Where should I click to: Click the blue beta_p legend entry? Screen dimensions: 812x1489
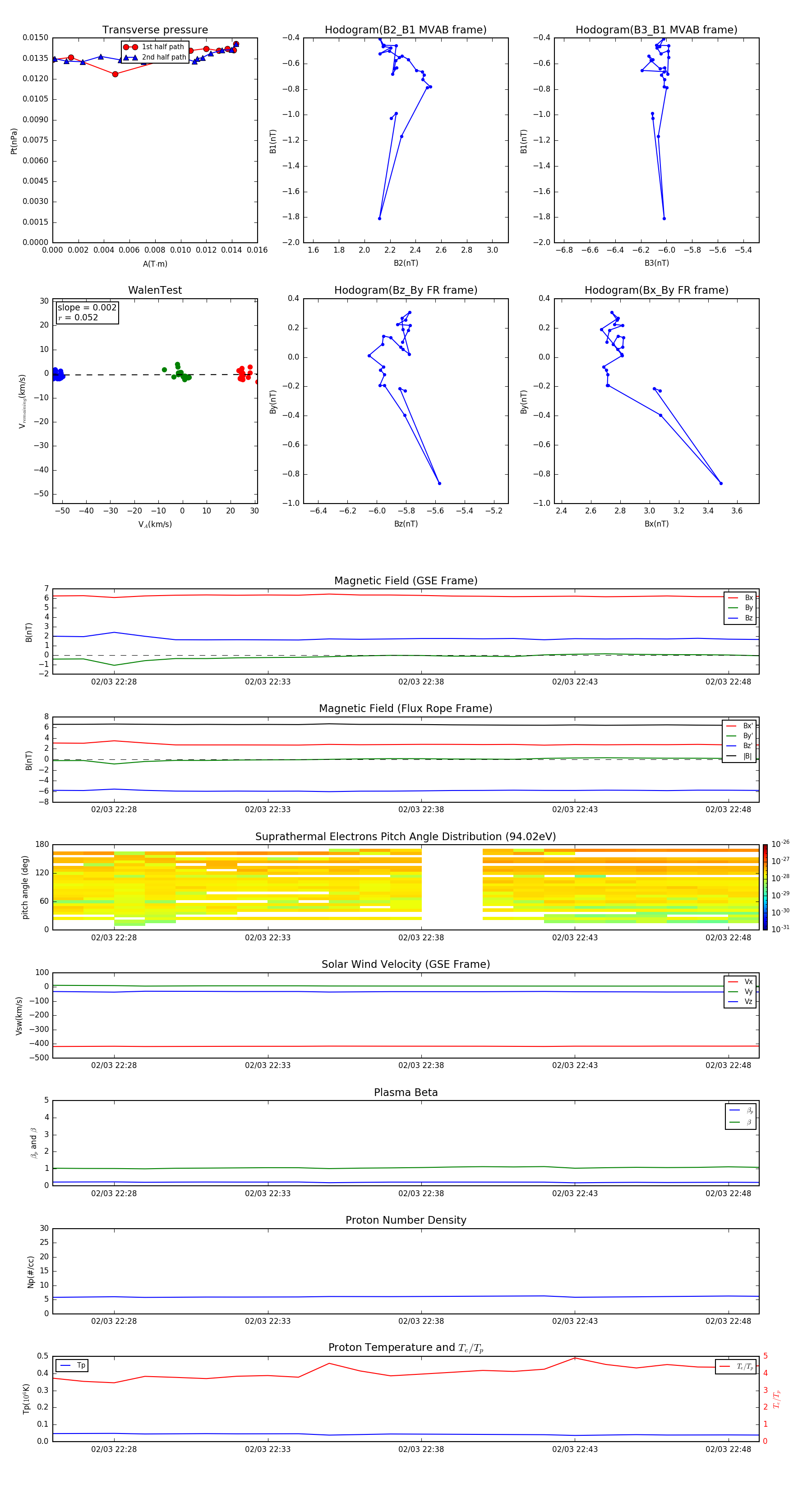[741, 1110]
